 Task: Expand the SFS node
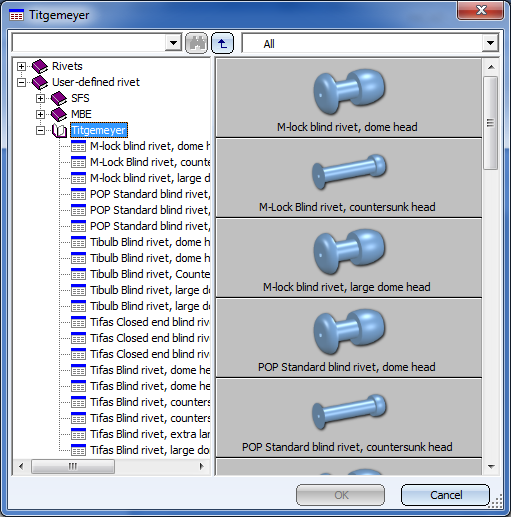coord(40,98)
